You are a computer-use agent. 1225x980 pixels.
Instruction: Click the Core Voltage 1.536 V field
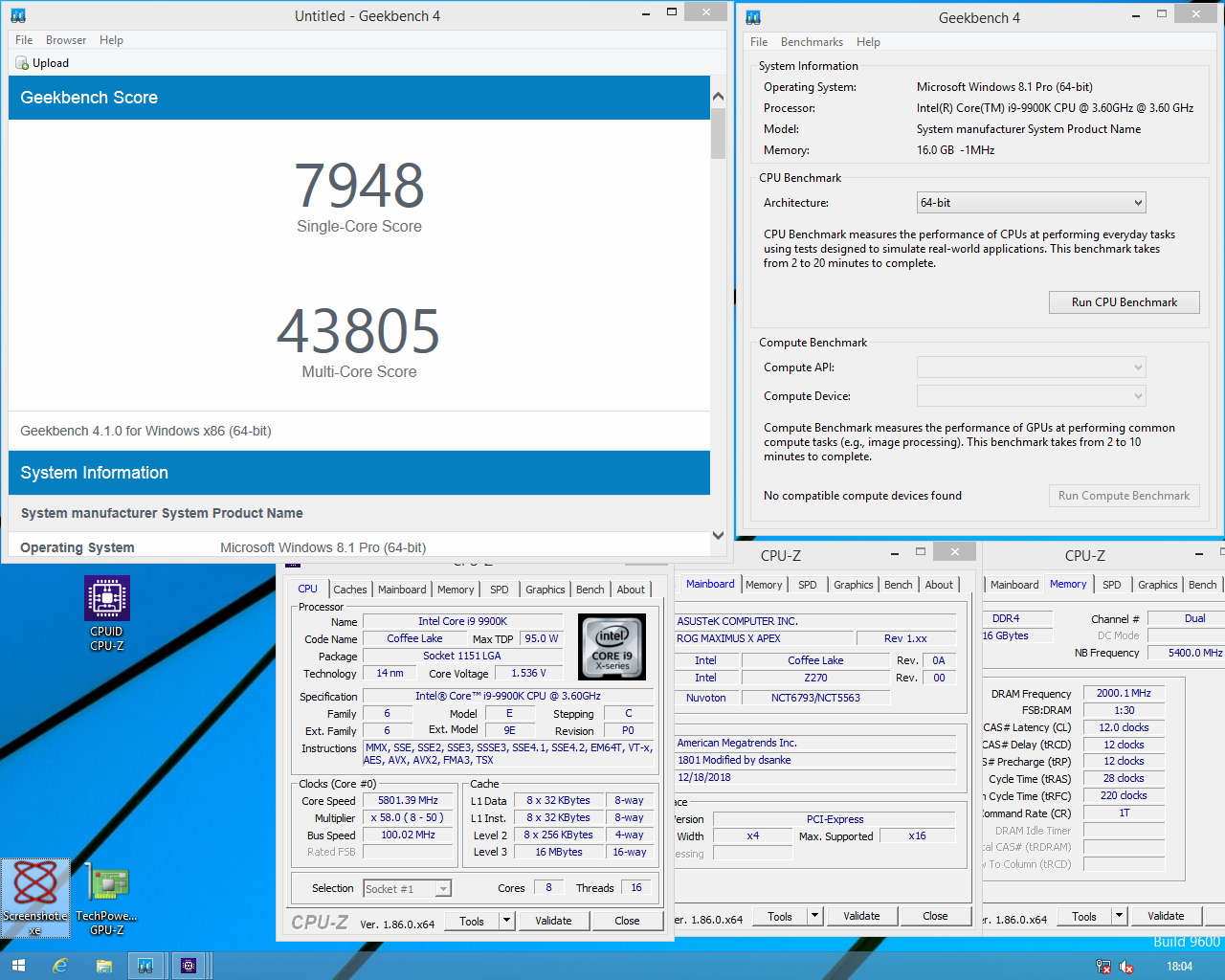point(529,674)
